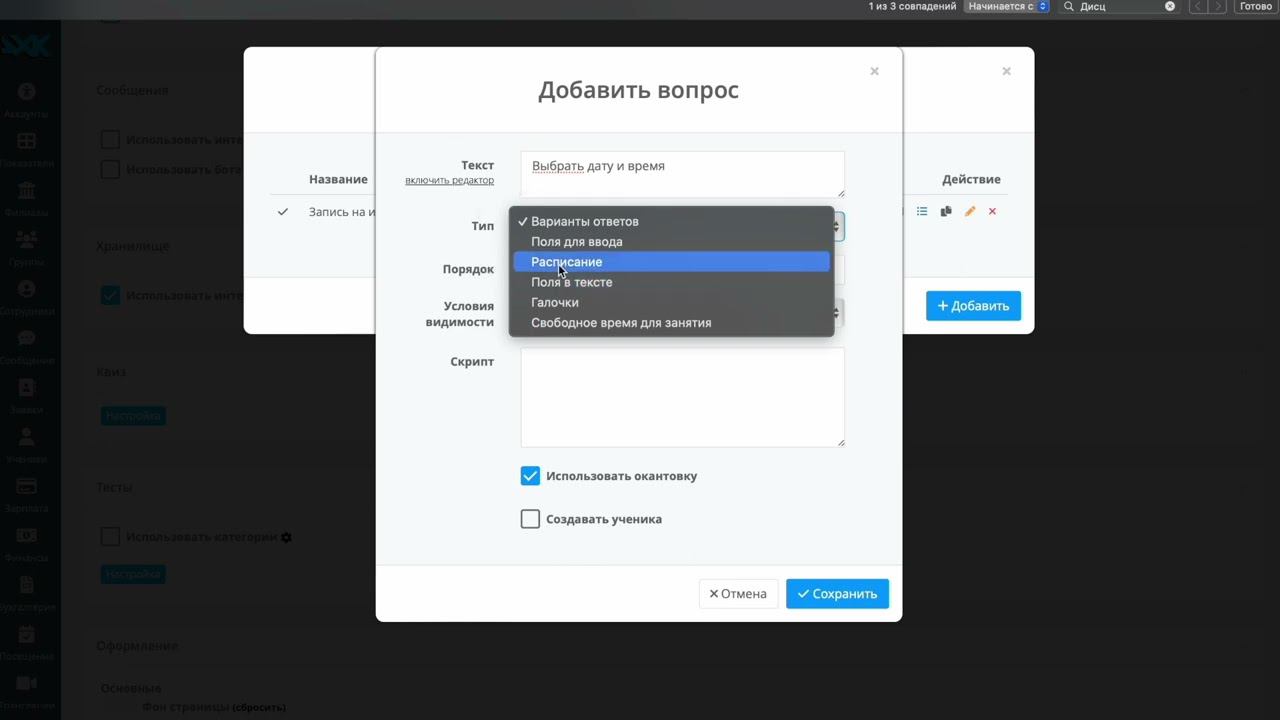This screenshot has height=720, width=1280.
Task: Open Филиалы in the left sidebar
Action: click(x=26, y=199)
